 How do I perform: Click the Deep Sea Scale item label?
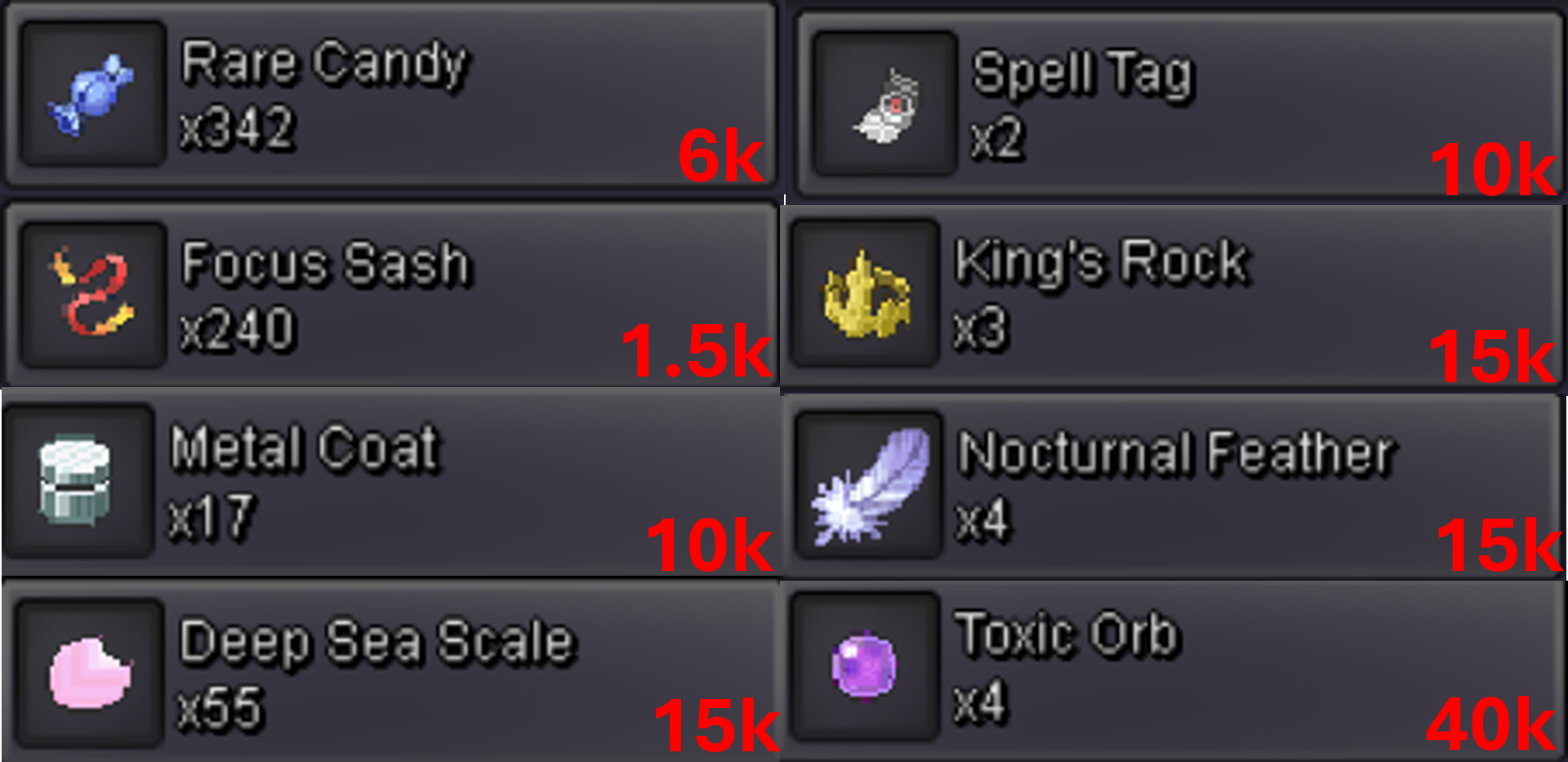coord(378,643)
